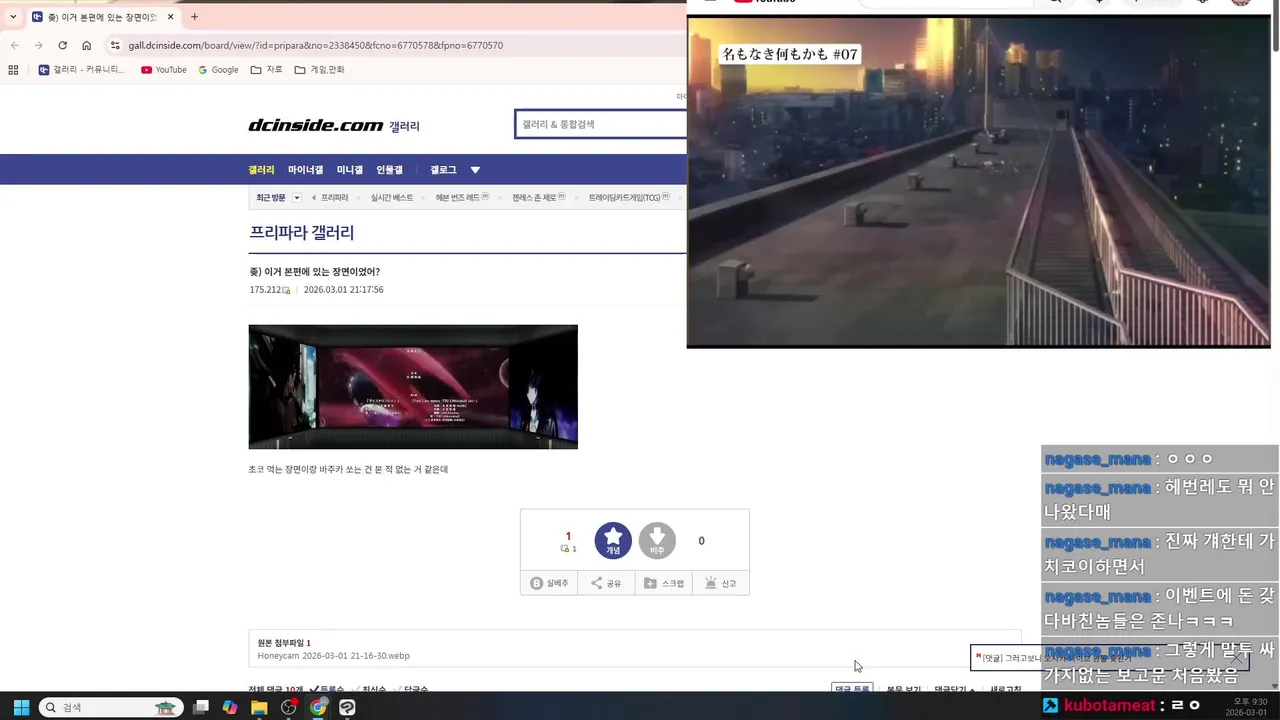Open 프리파라 in recent visits
Viewport: 1280px width, 720px height.
(x=335, y=198)
